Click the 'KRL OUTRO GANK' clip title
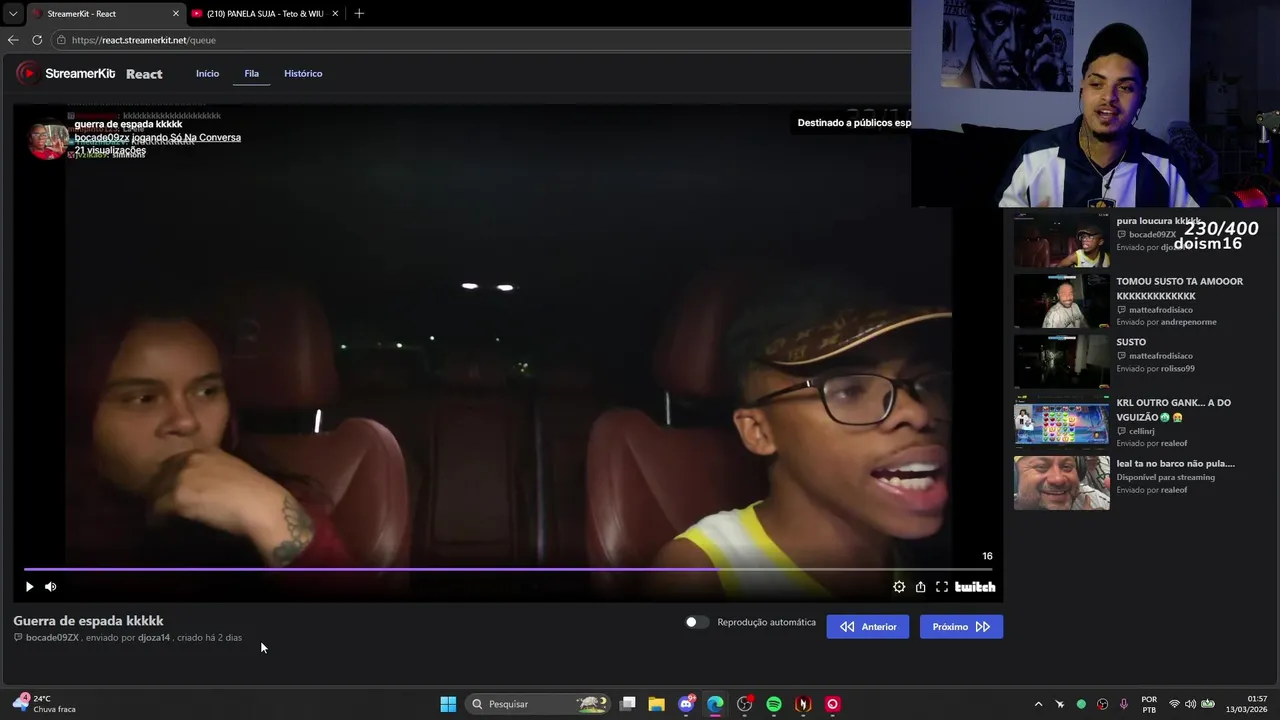1280x720 pixels. (x=1174, y=410)
